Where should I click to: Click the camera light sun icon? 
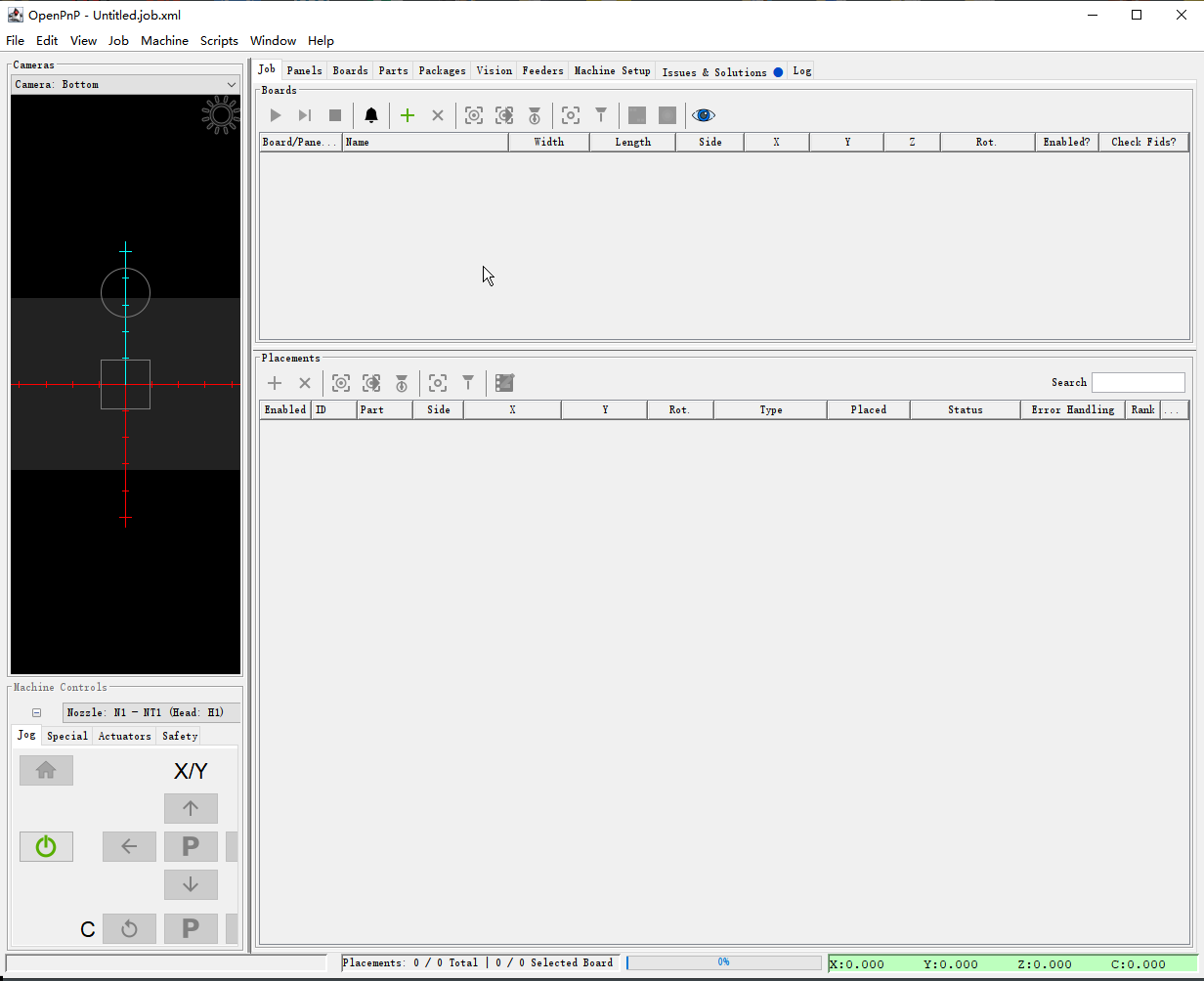pos(221,115)
